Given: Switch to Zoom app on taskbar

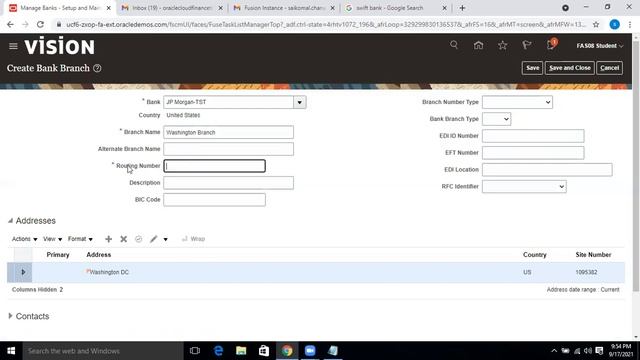Looking at the screenshot, I should pyautogui.click(x=310, y=351).
